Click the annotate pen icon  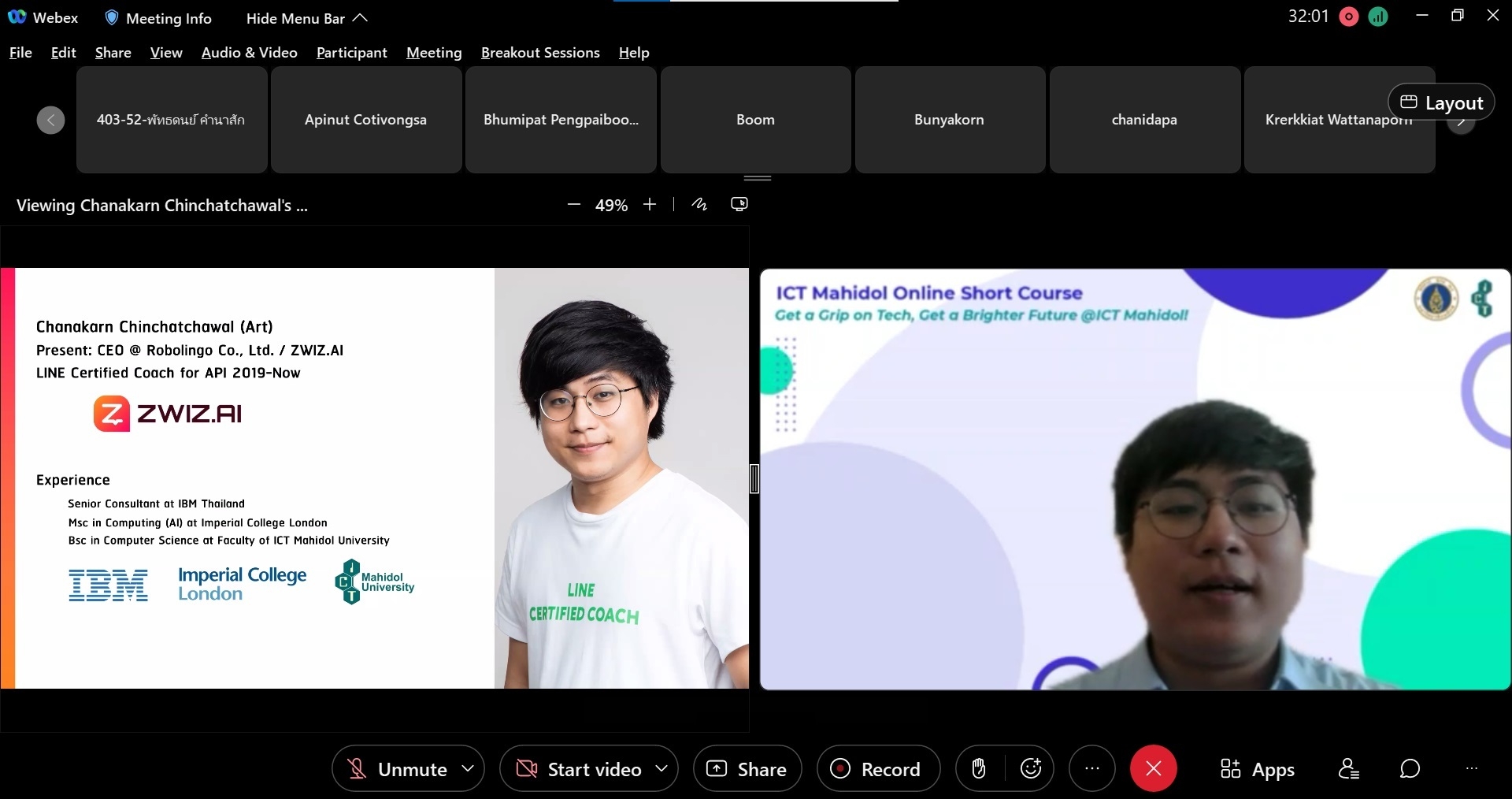pyautogui.click(x=699, y=205)
